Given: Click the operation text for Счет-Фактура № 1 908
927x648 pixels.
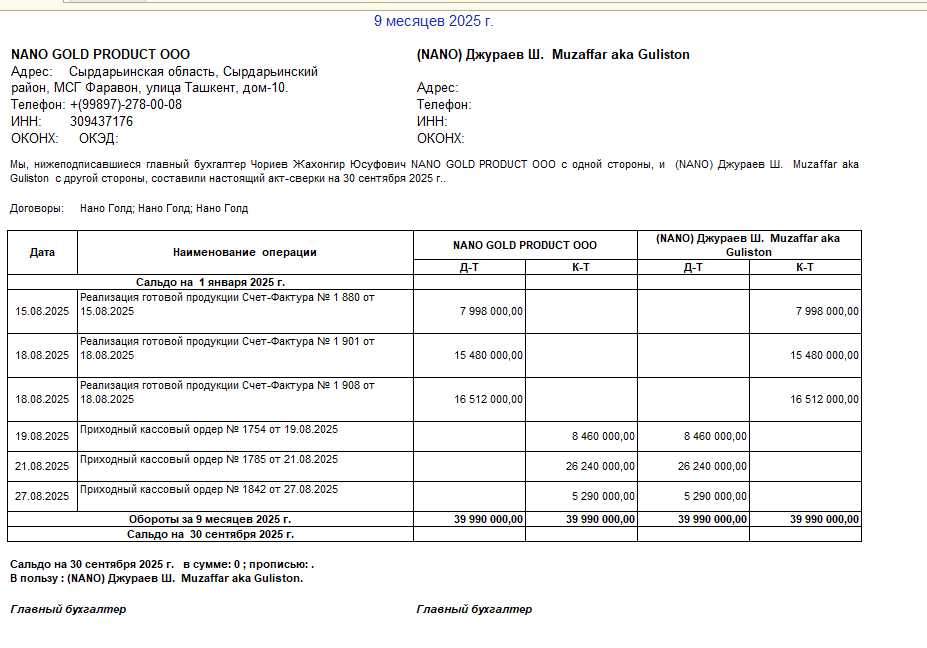Looking at the screenshot, I should coord(227,393).
